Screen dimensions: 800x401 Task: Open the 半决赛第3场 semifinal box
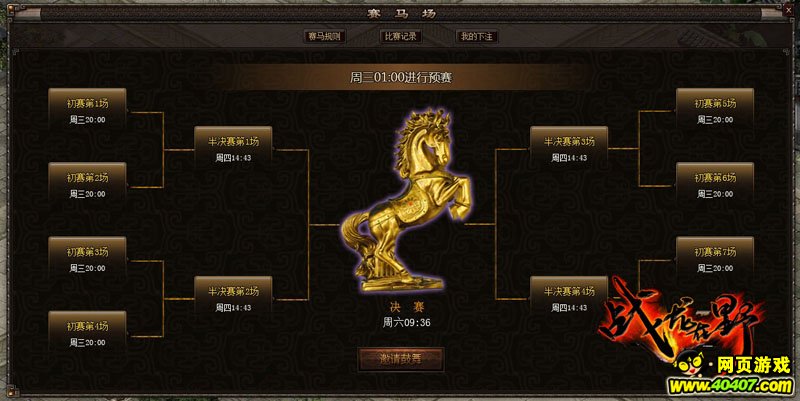point(569,147)
